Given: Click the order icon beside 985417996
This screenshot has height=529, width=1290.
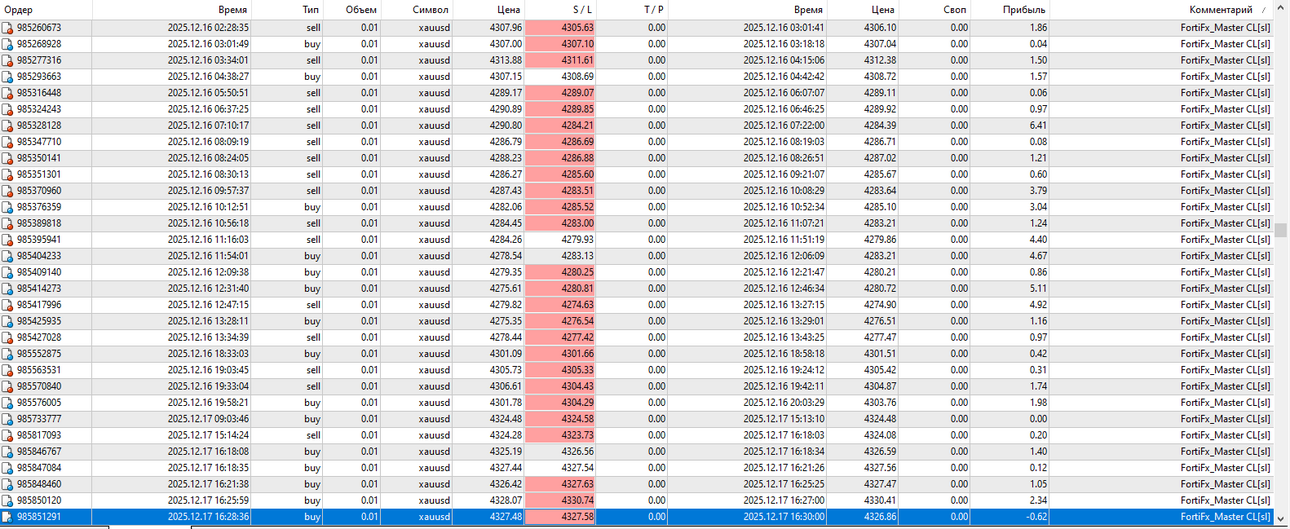Looking at the screenshot, I should tap(8, 305).
